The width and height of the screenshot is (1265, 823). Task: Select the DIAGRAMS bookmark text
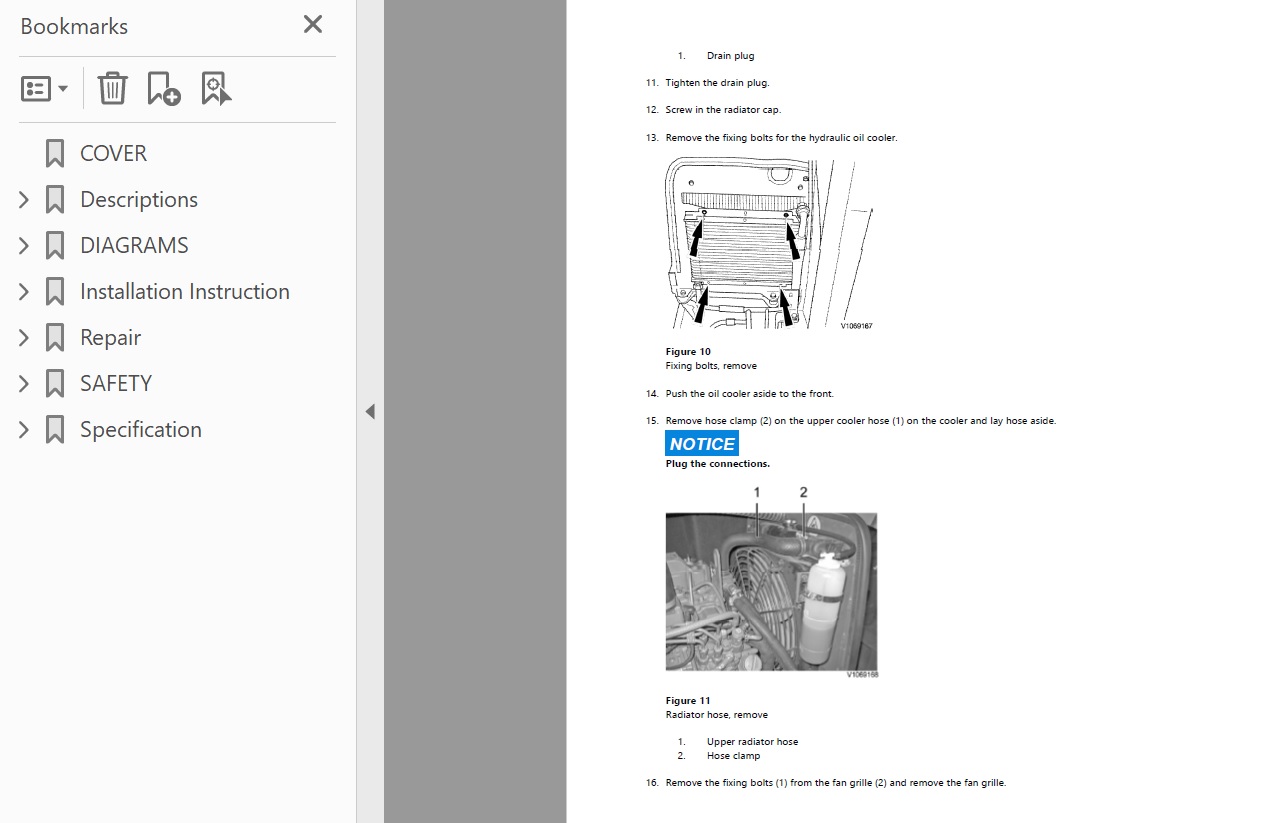[x=134, y=246]
